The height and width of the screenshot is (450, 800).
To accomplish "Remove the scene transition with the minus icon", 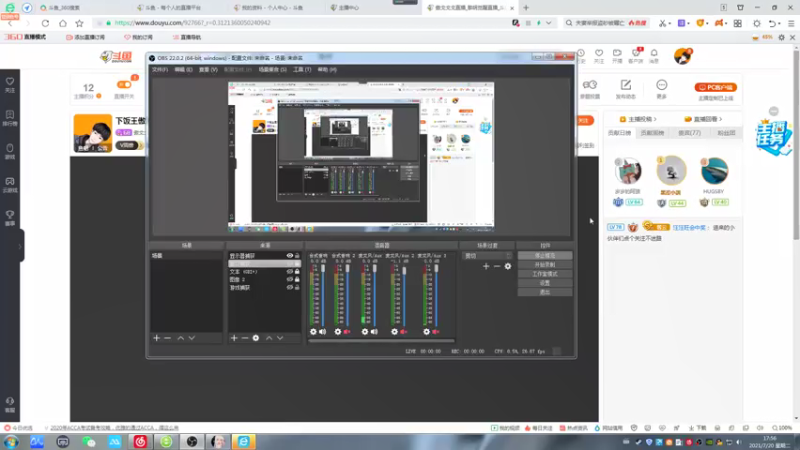I will pos(496,266).
